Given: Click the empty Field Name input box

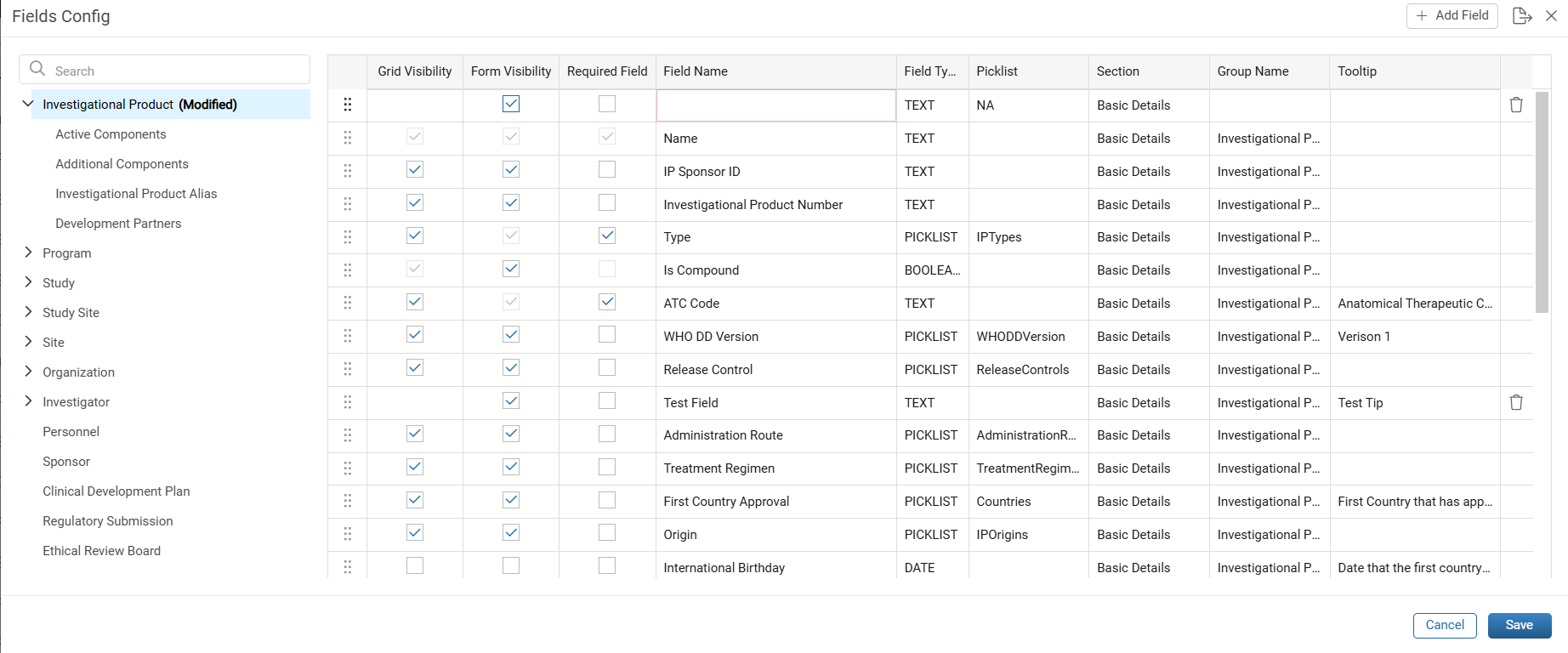Looking at the screenshot, I should click(775, 105).
